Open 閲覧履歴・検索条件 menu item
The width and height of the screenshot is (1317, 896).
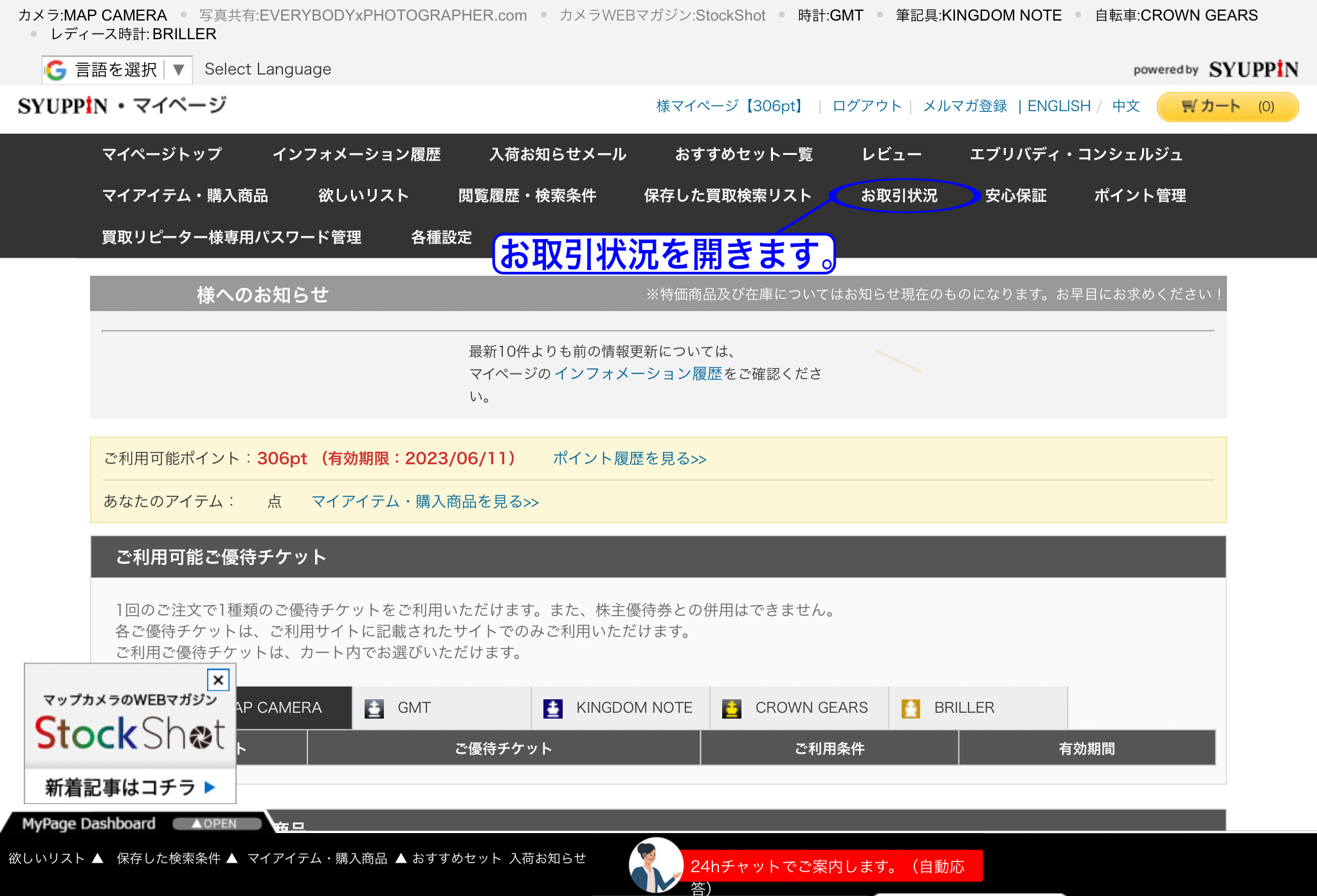527,195
